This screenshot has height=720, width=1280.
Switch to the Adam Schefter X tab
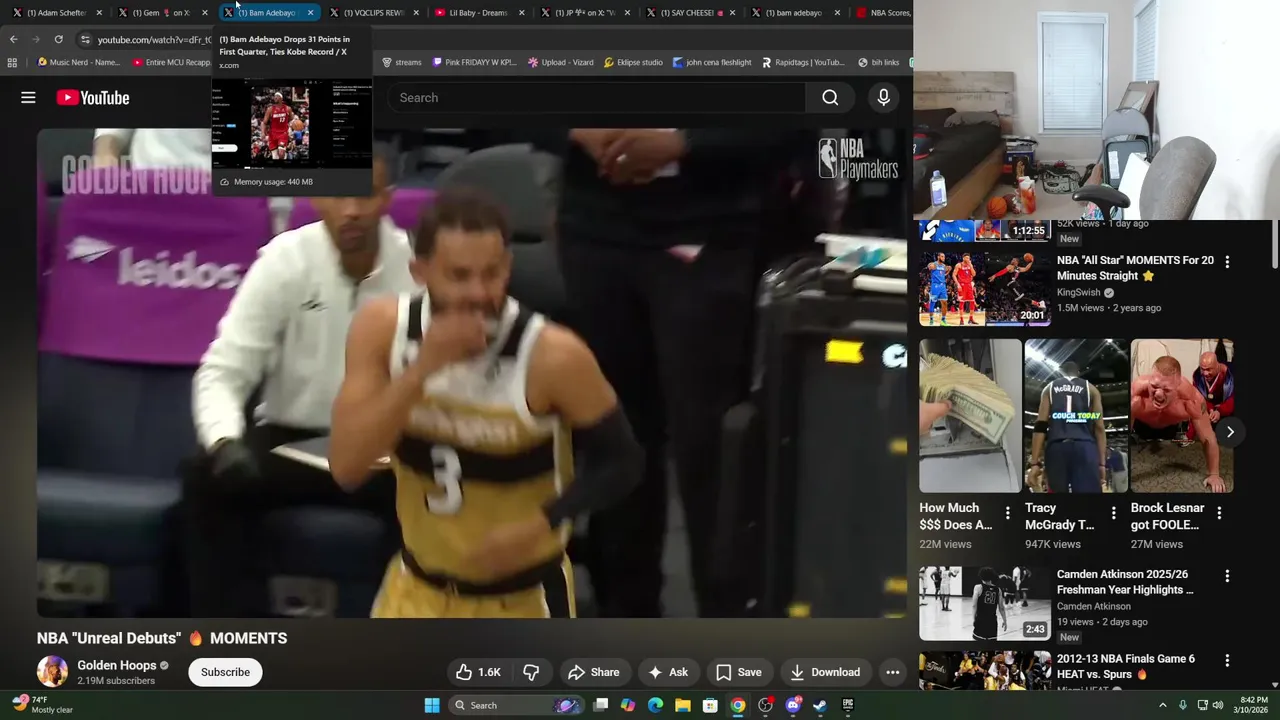(x=55, y=12)
